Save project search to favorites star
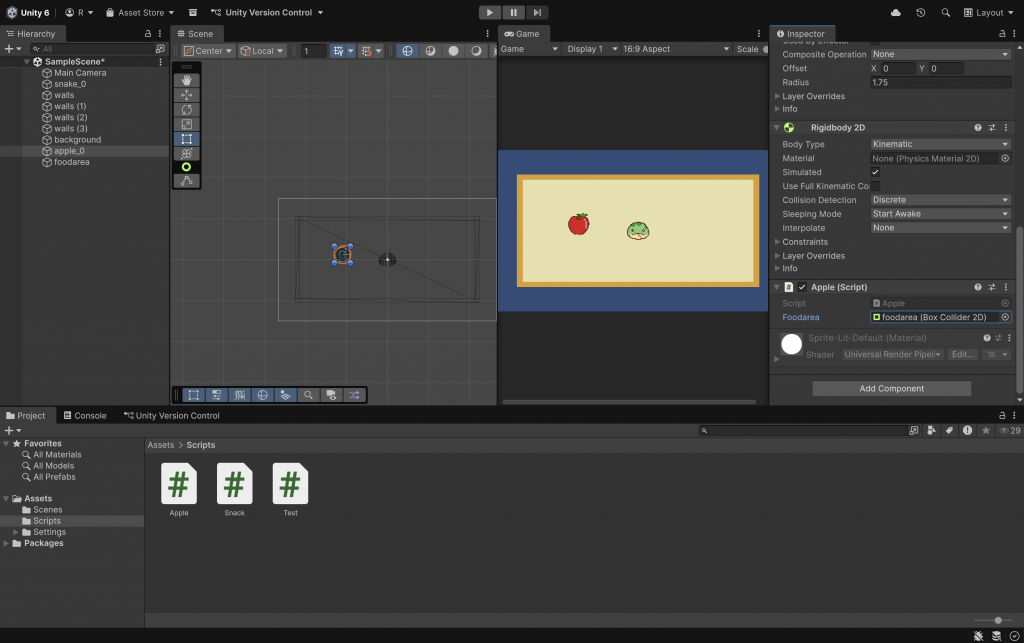1024x643 pixels. [986, 430]
